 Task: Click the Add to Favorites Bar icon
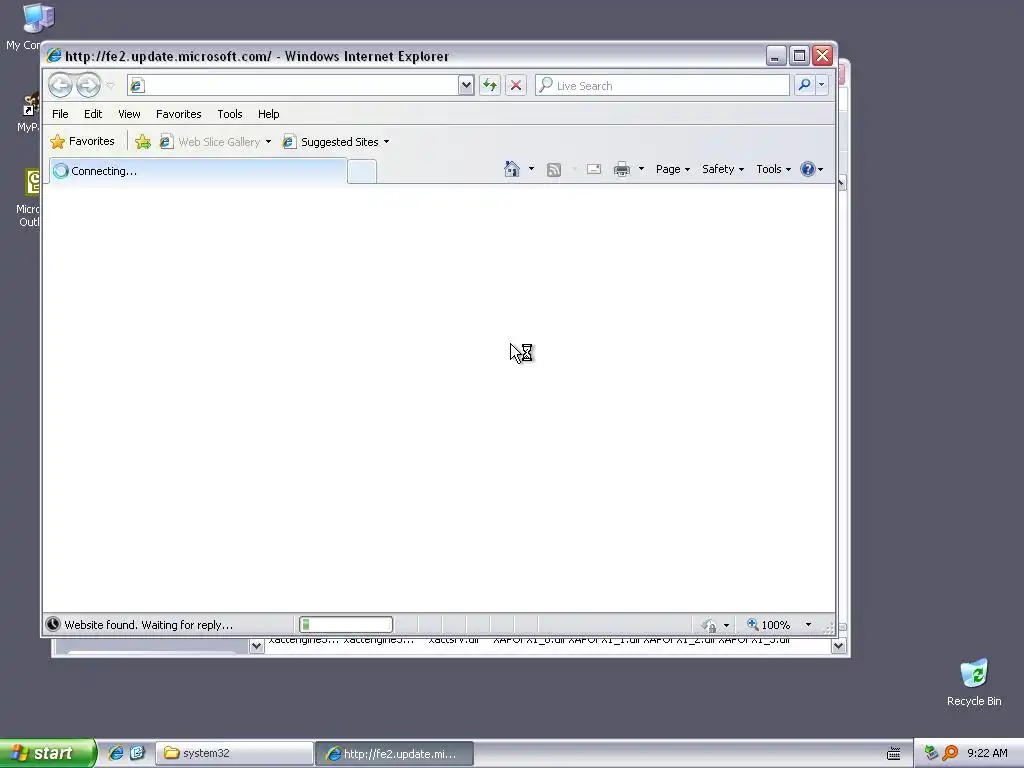143,142
